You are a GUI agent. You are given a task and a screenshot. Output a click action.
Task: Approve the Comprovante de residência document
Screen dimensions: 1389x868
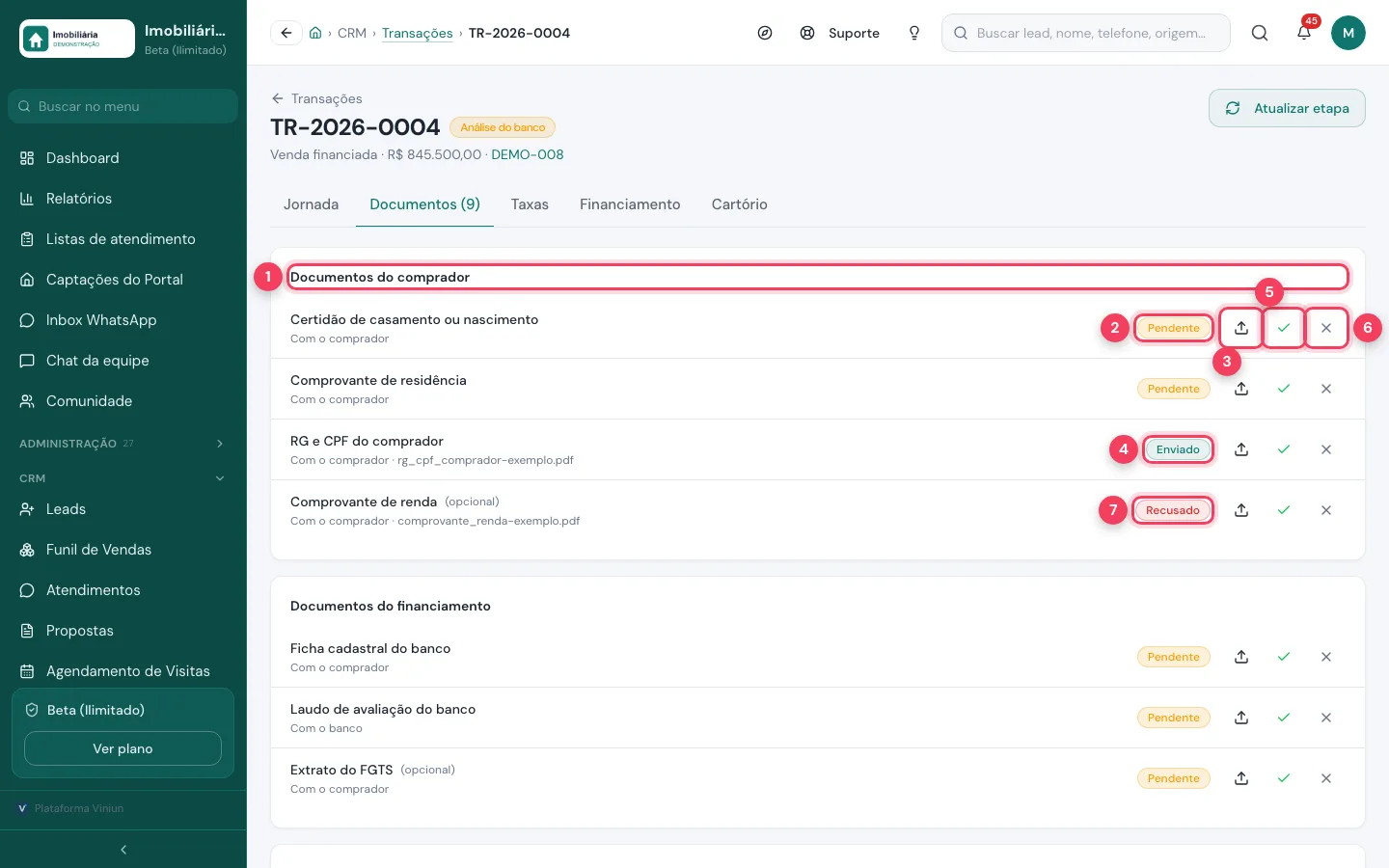pyautogui.click(x=1284, y=389)
